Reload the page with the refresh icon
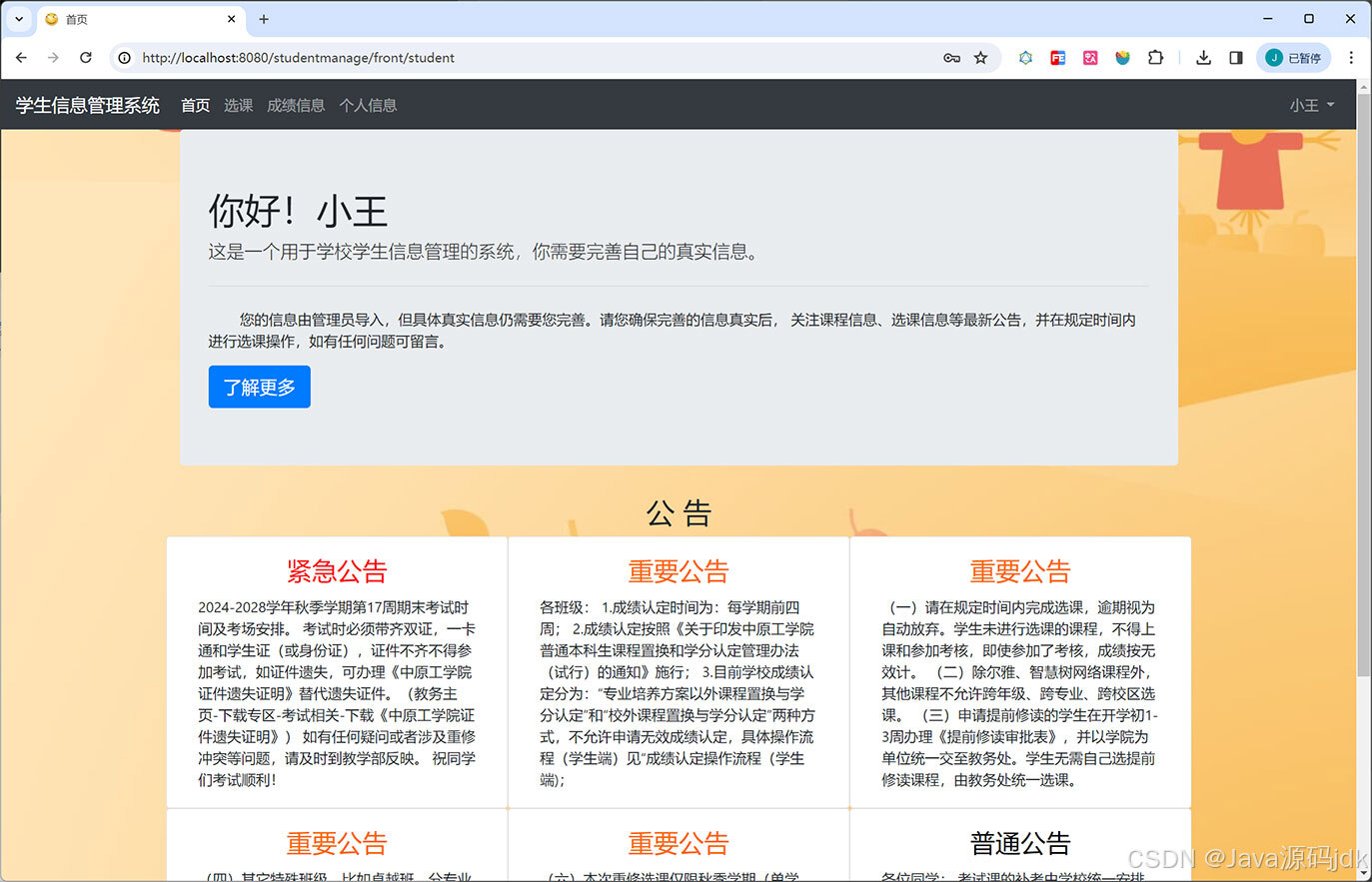 coord(86,58)
